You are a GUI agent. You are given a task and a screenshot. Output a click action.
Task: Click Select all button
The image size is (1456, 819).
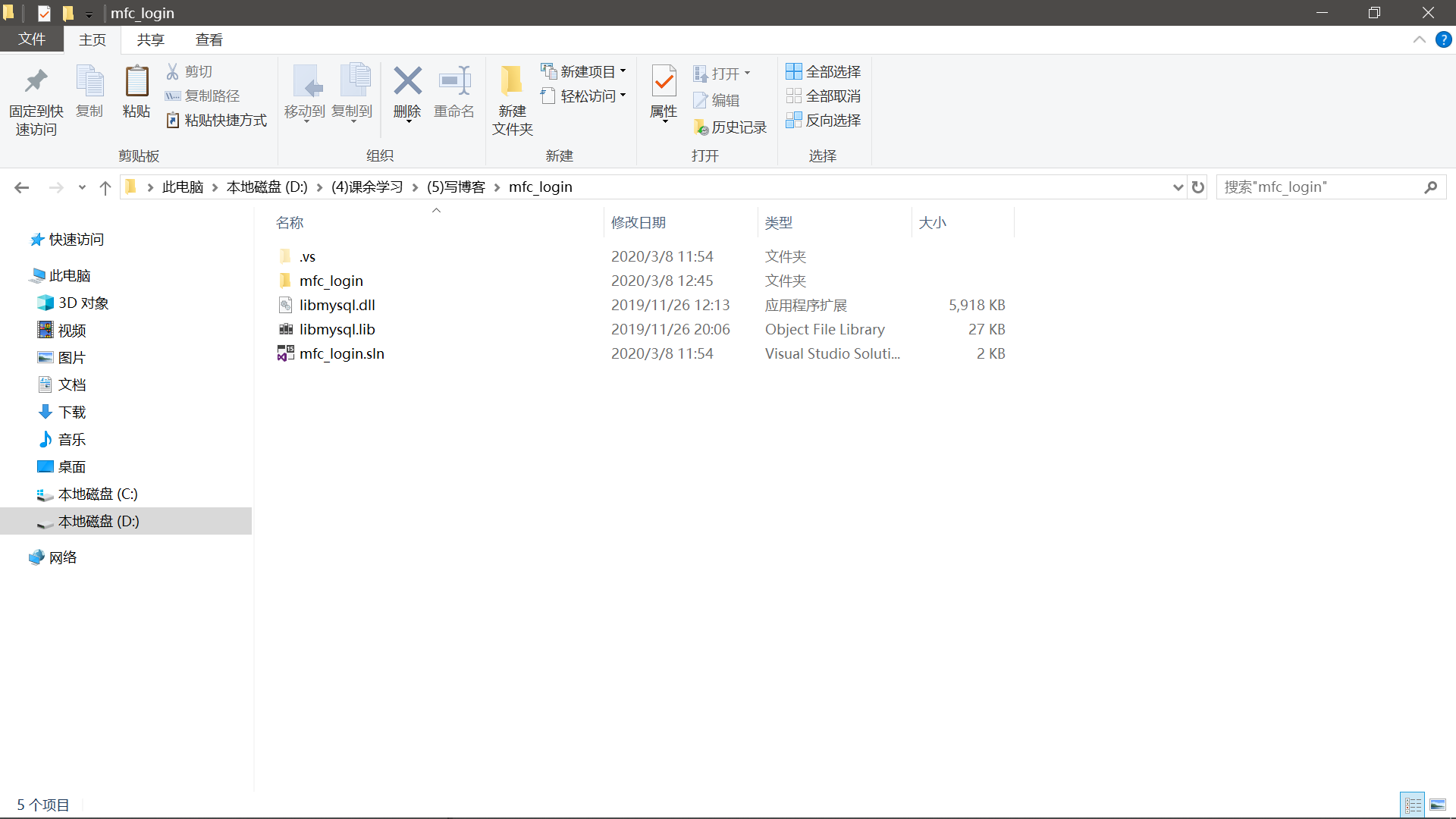pyautogui.click(x=824, y=71)
